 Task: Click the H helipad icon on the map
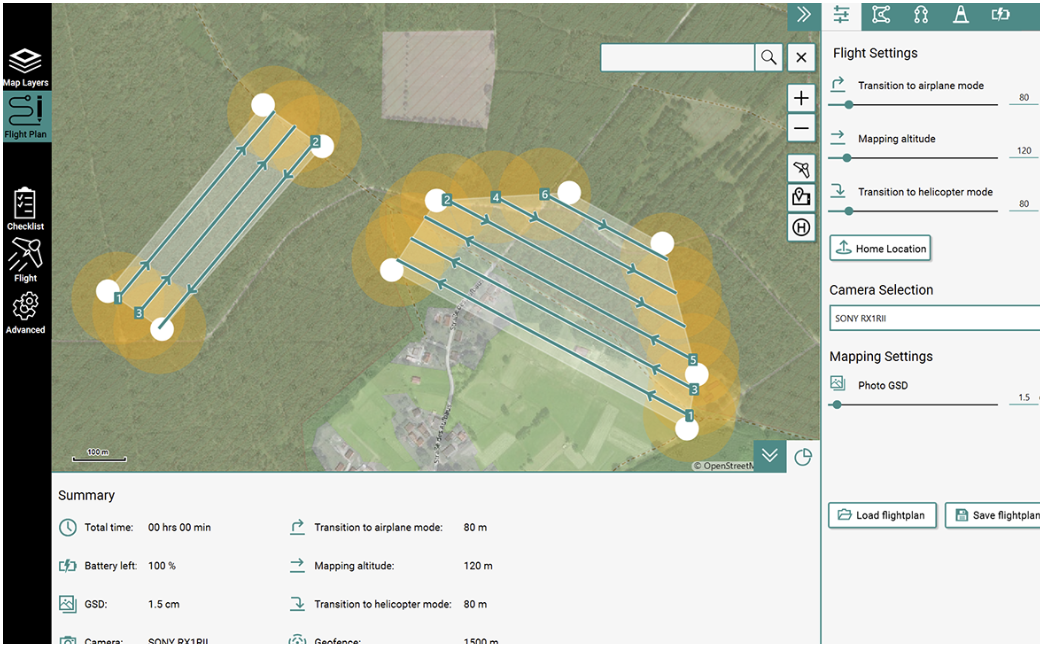pyautogui.click(x=800, y=227)
